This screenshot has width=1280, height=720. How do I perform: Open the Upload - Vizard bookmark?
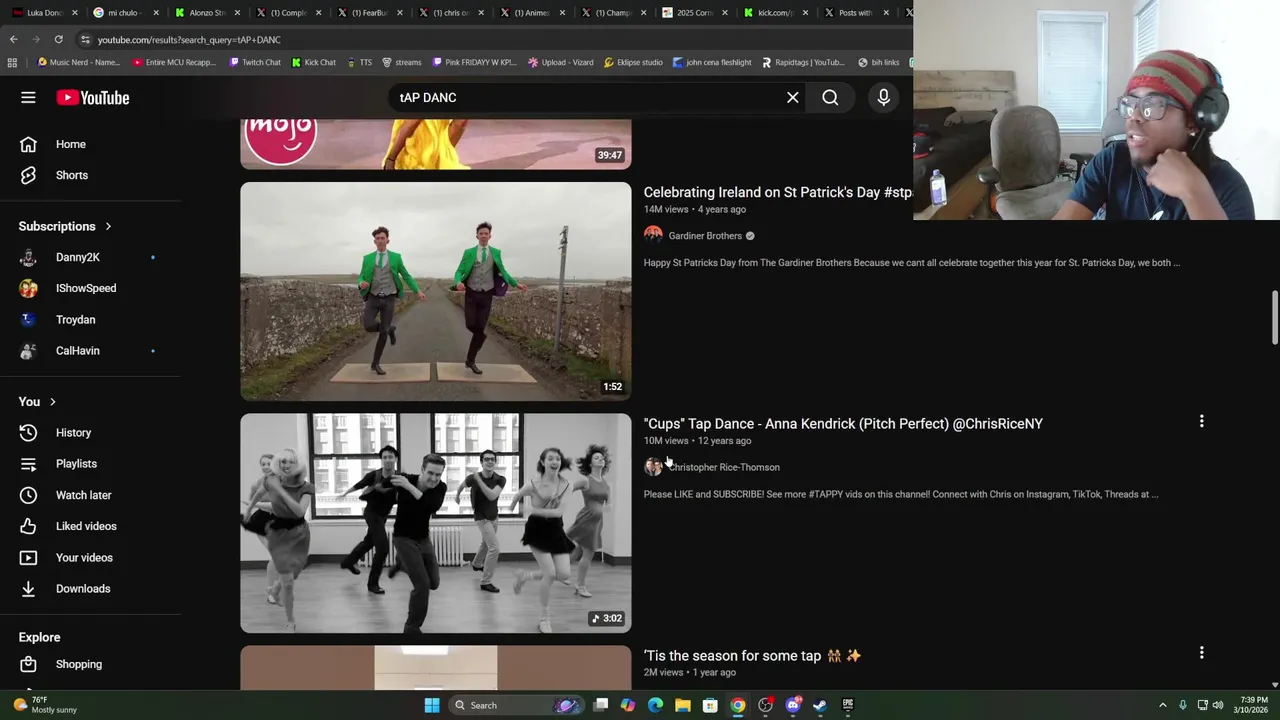(560, 62)
